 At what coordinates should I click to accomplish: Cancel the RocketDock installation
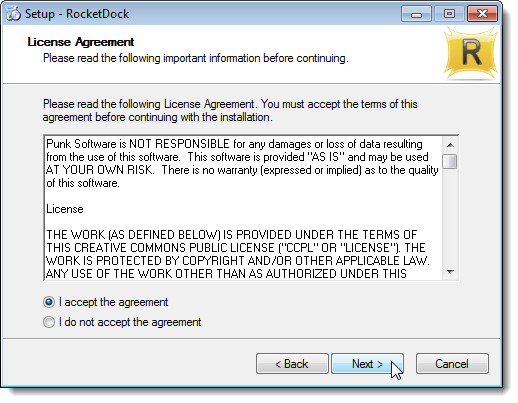[x=452, y=364]
